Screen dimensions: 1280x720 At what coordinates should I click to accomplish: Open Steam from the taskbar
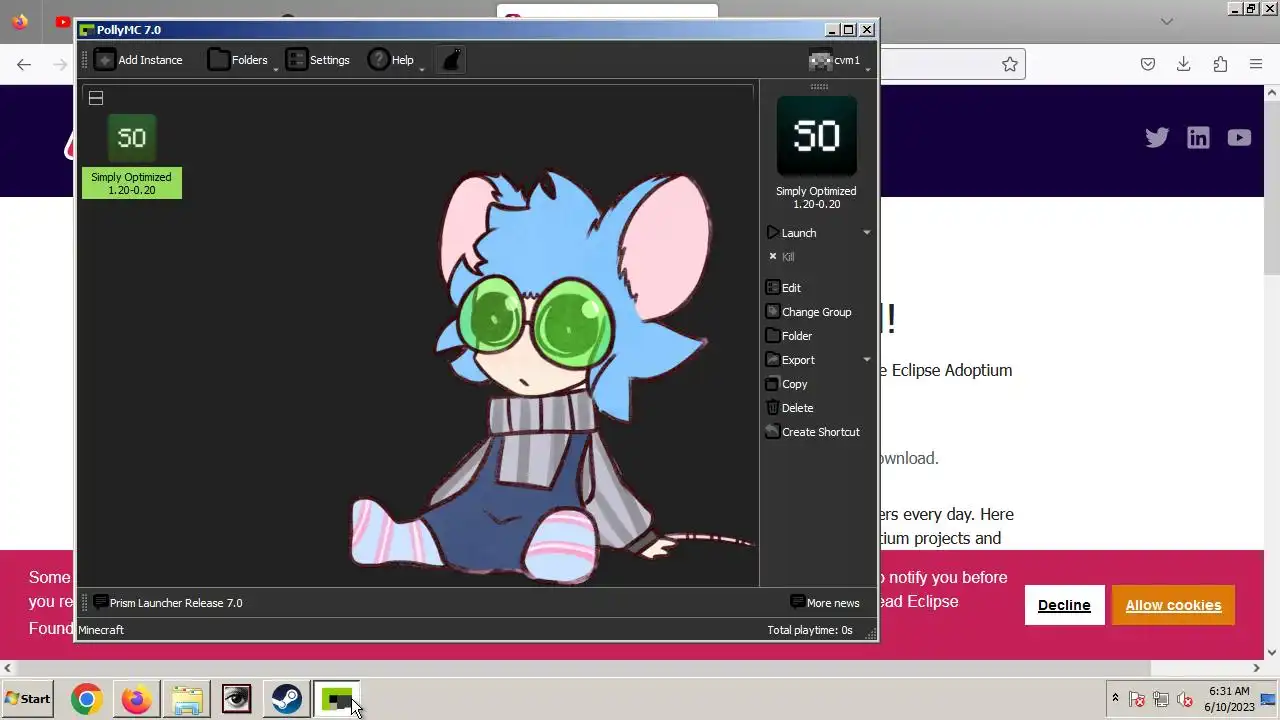coord(287,699)
